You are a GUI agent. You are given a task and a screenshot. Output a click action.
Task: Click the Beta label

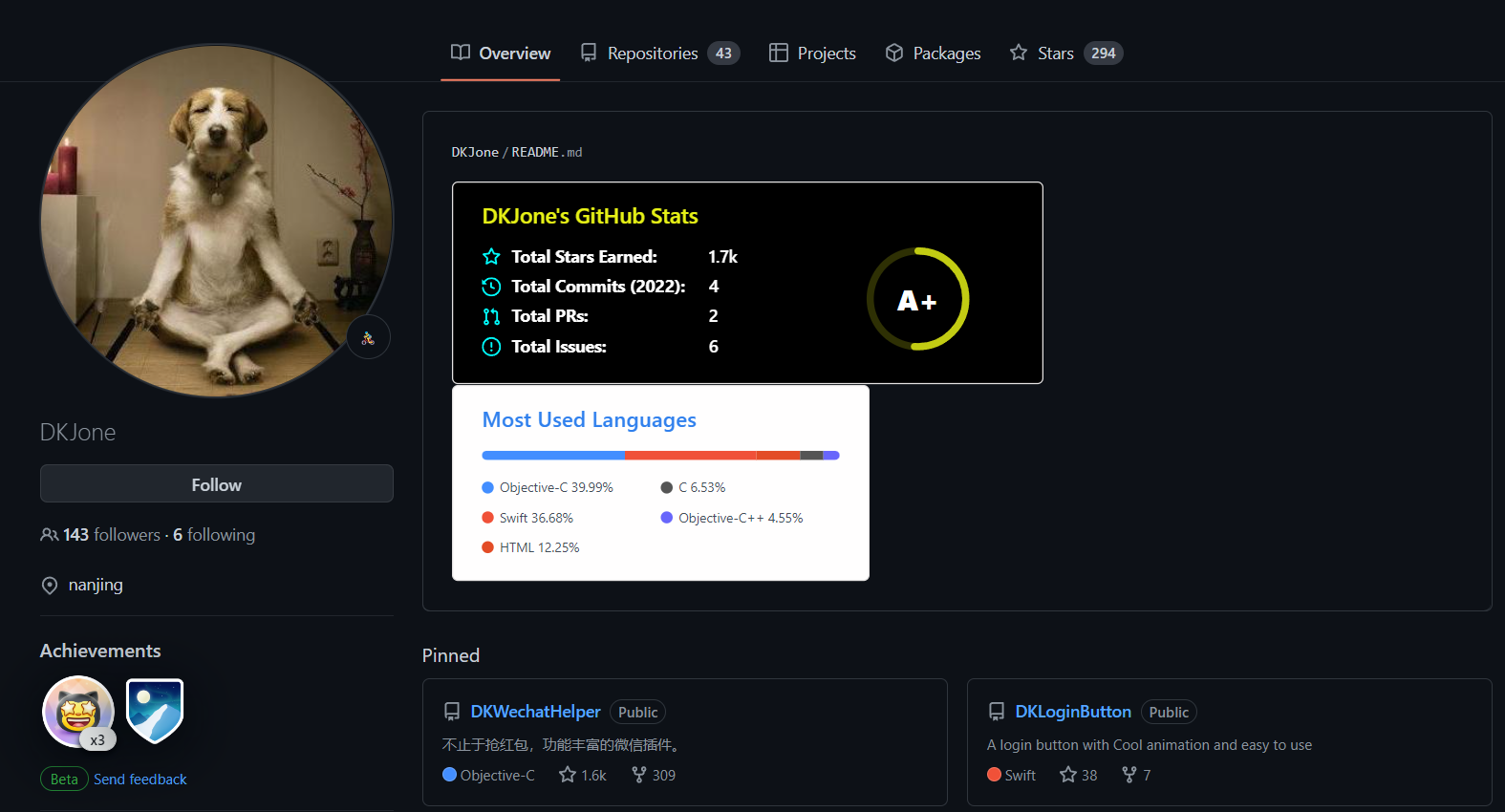[x=64, y=780]
